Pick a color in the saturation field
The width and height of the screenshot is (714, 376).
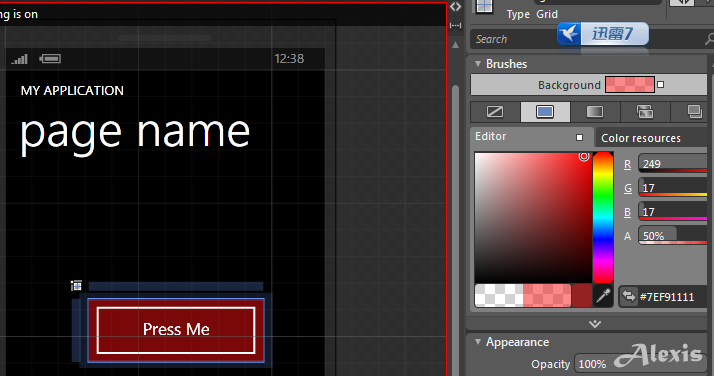[533, 218]
